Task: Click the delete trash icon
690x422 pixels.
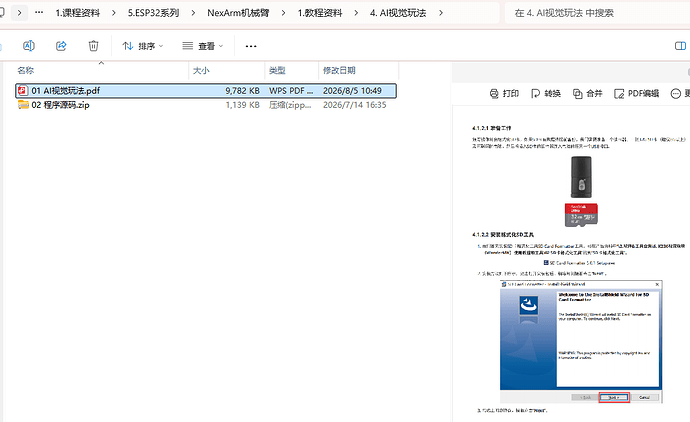Action: 93,46
